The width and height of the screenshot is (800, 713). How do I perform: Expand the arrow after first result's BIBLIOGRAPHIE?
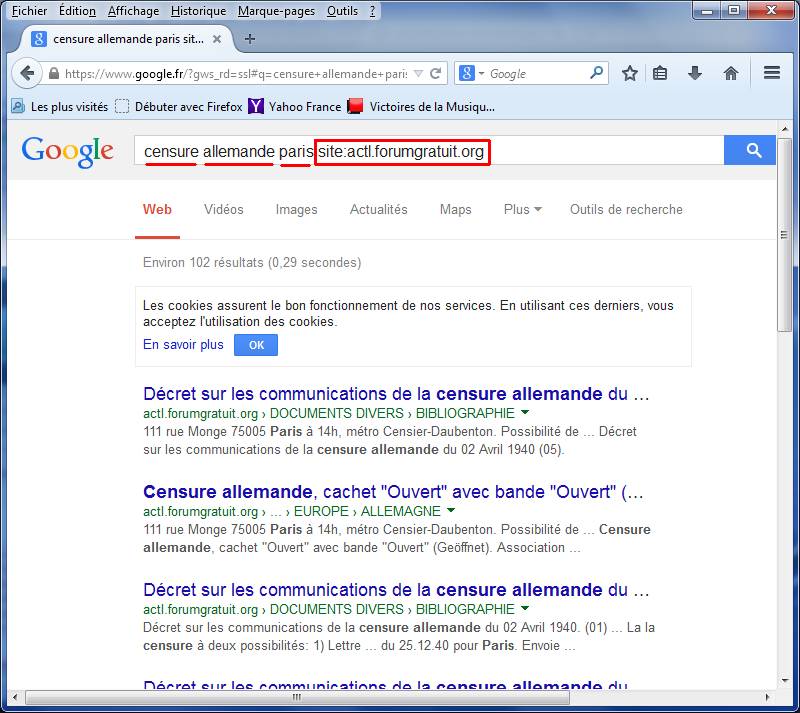pyautogui.click(x=525, y=412)
